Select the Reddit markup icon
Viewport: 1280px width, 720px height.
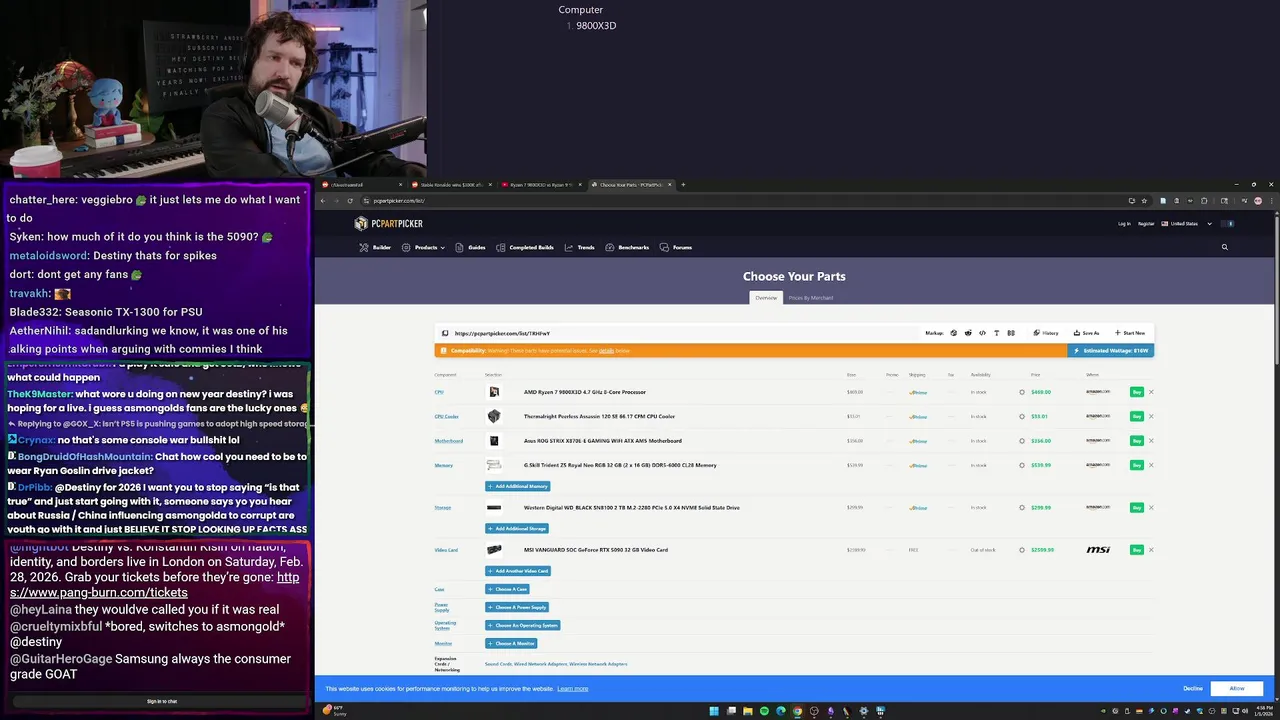[x=968, y=333]
